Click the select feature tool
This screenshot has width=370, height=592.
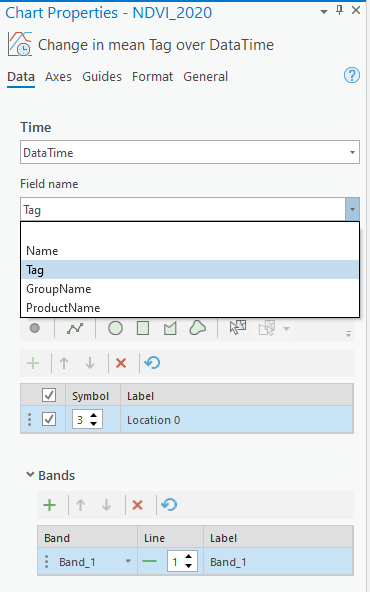(x=238, y=327)
